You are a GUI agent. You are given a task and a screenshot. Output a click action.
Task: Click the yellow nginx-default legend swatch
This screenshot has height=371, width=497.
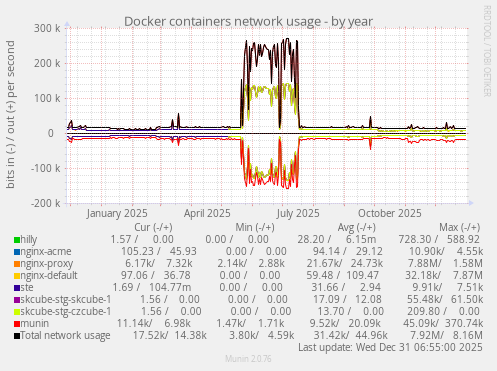point(17,276)
